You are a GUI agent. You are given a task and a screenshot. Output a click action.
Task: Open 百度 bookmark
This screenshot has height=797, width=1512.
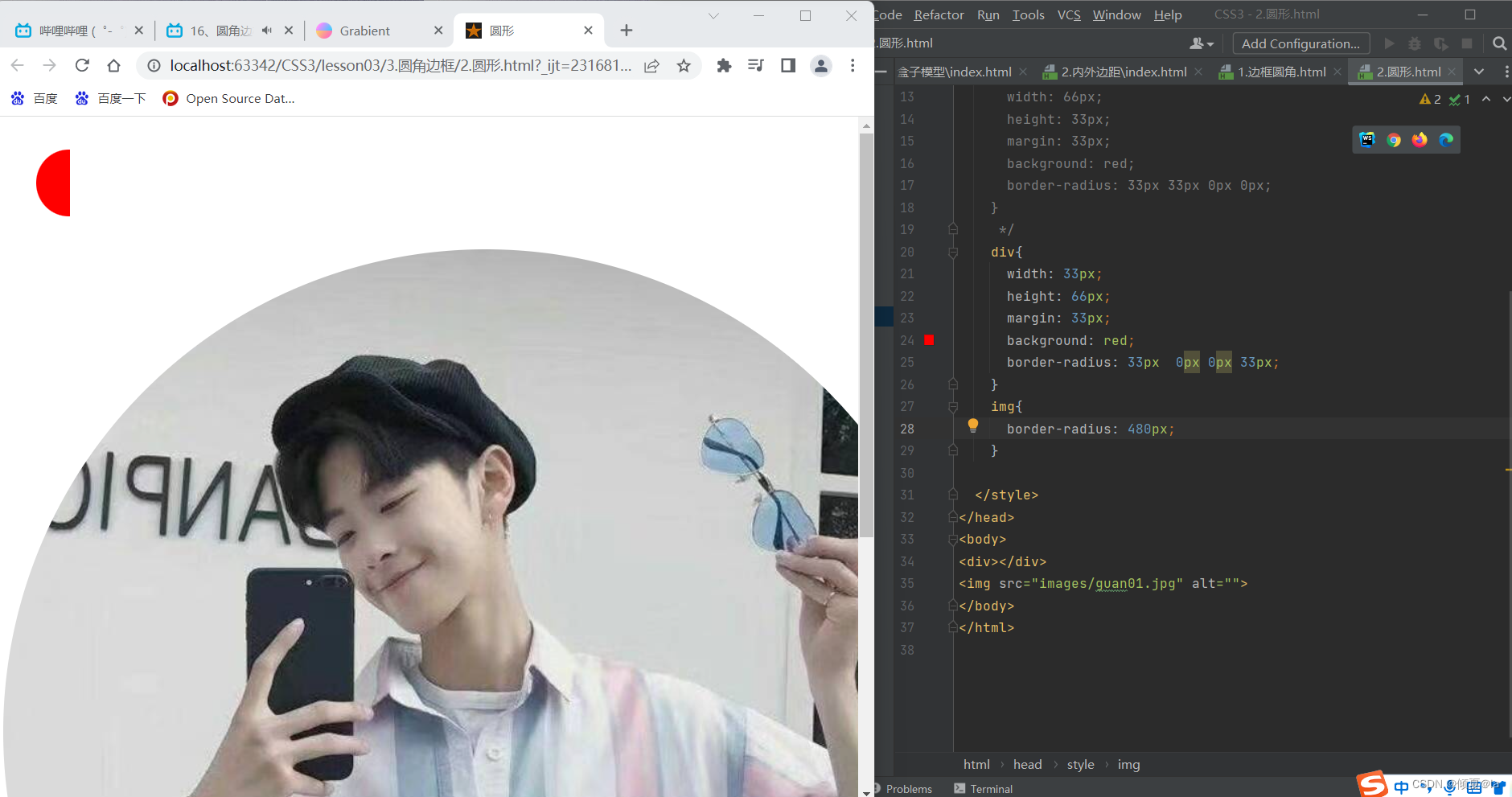pyautogui.click(x=35, y=98)
